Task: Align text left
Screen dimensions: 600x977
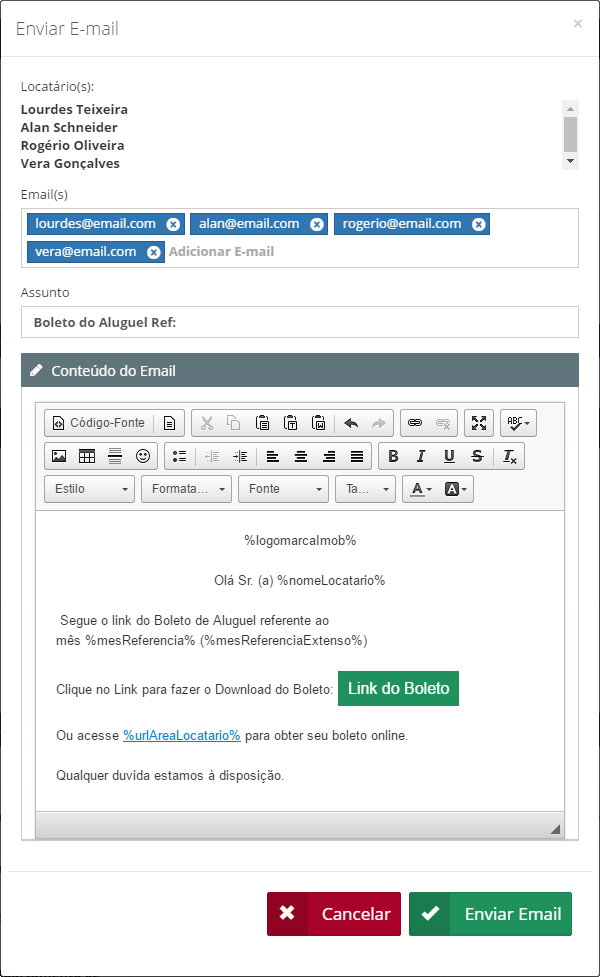Action: [x=273, y=456]
